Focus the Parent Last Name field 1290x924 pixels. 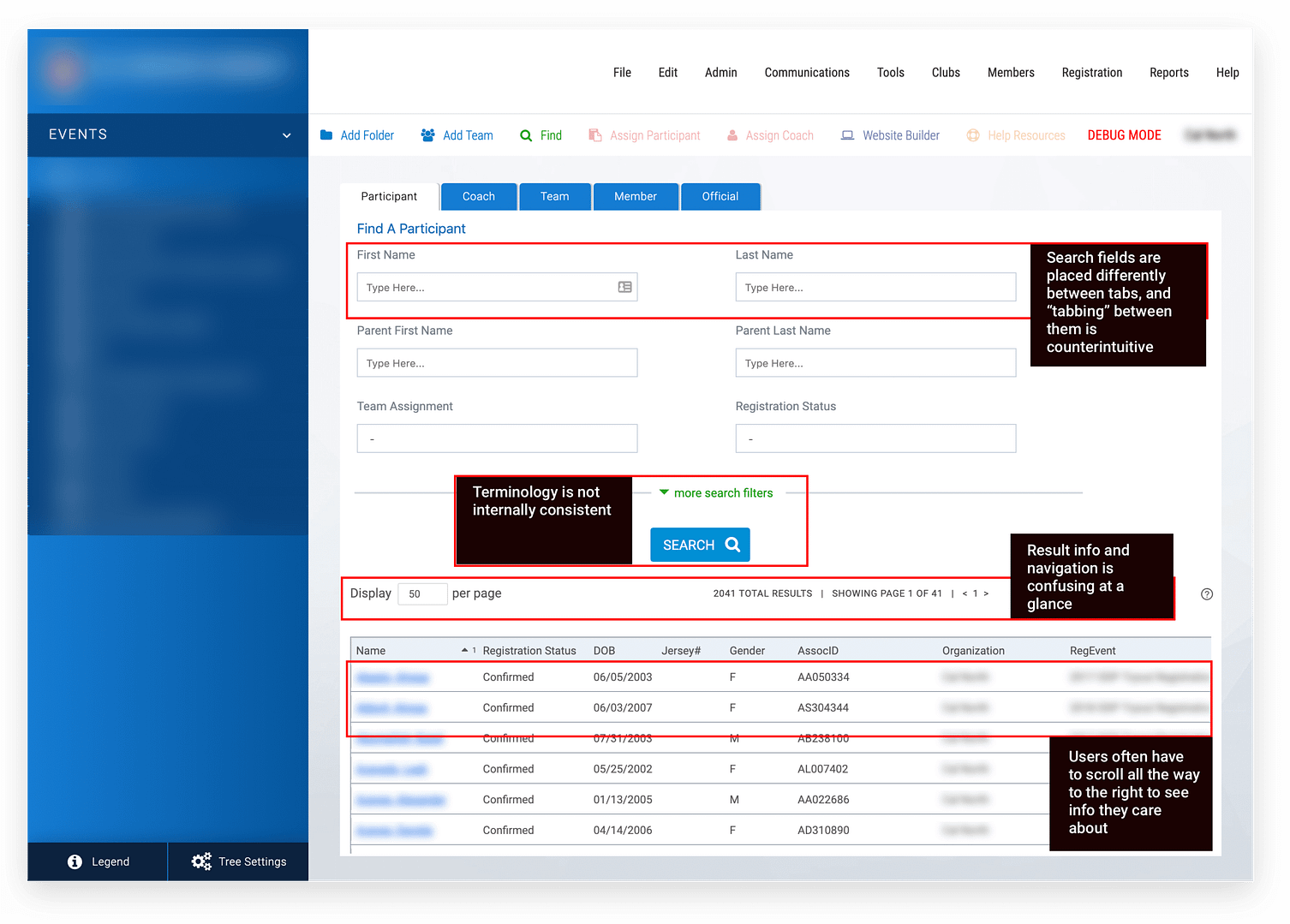tap(875, 362)
